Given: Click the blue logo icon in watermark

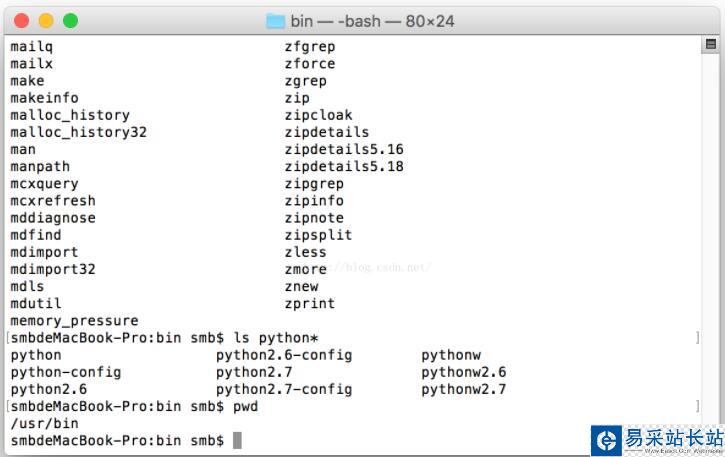Looking at the screenshot, I should click(x=606, y=440).
